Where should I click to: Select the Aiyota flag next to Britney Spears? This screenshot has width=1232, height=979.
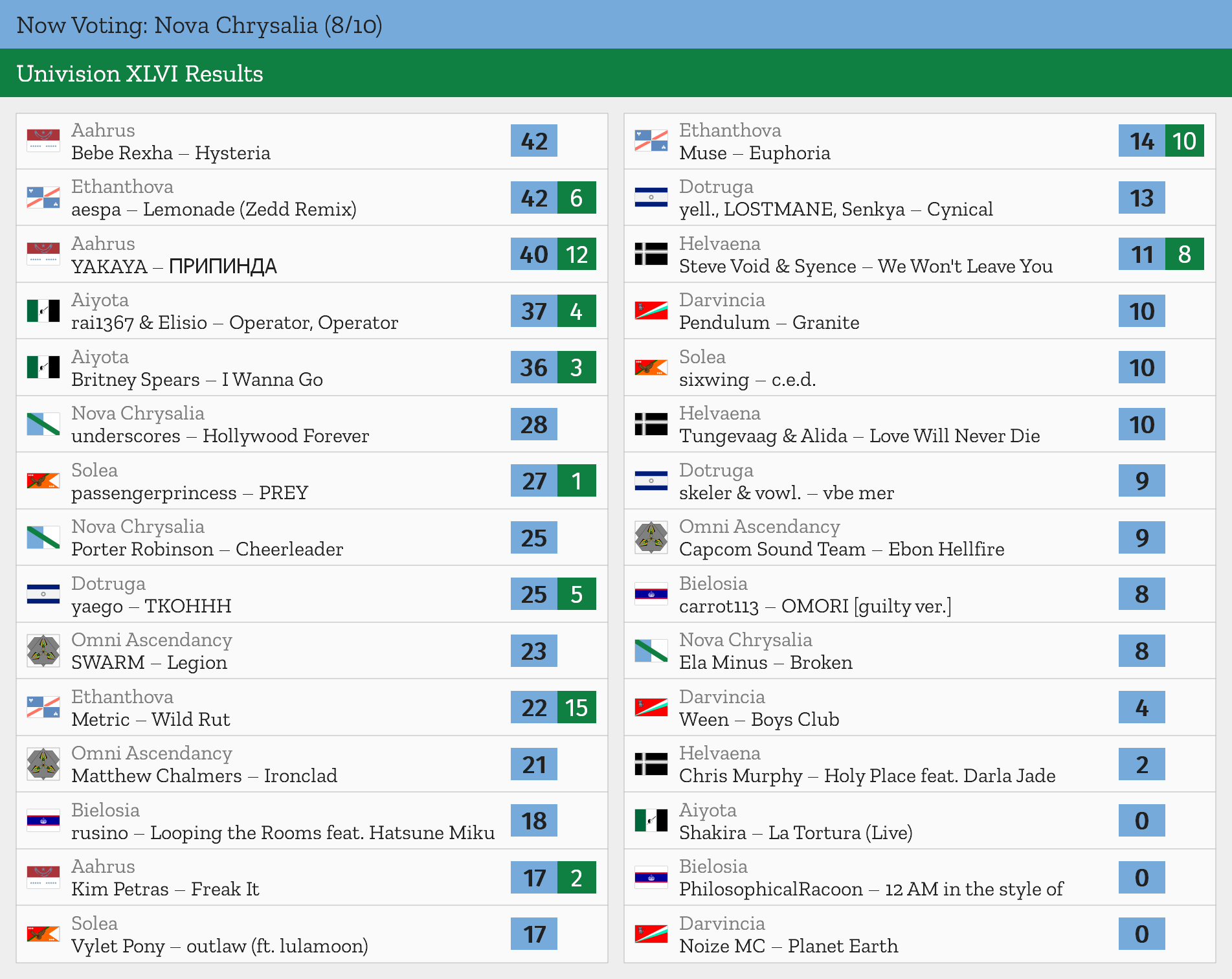(43, 367)
